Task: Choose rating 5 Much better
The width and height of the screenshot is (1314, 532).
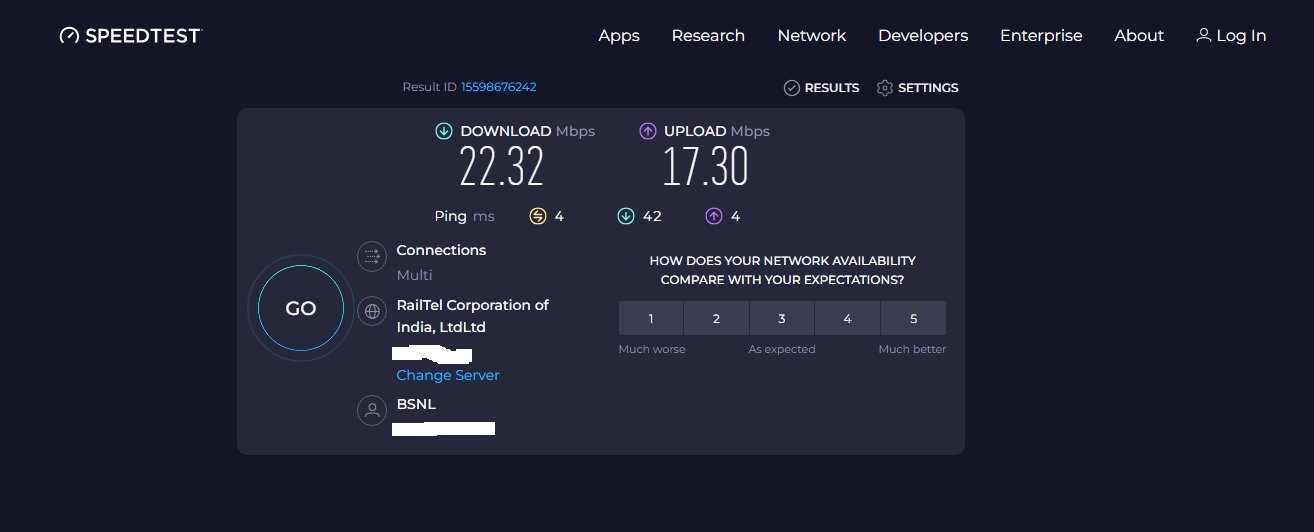Action: point(913,318)
